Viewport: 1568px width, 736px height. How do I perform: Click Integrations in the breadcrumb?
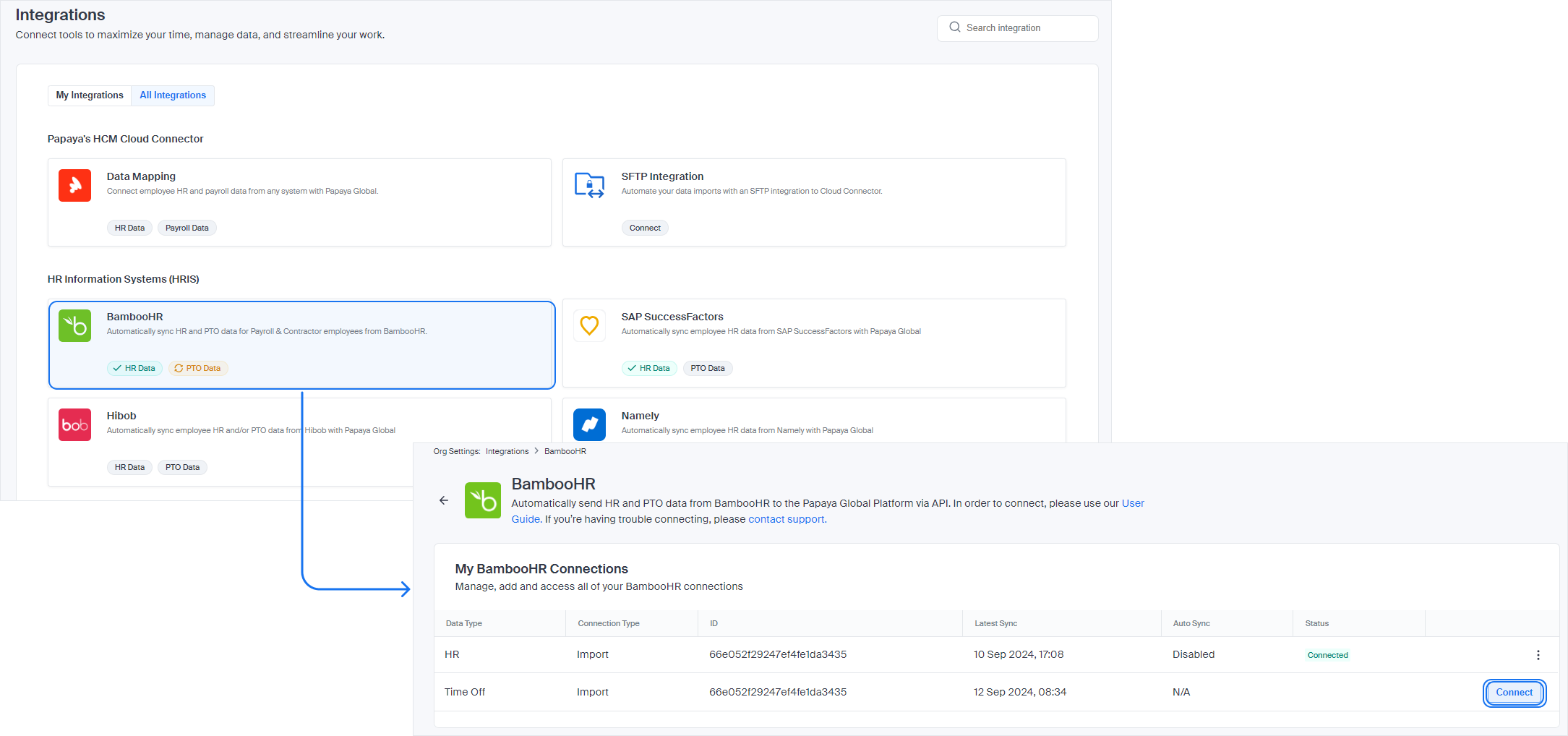(507, 451)
